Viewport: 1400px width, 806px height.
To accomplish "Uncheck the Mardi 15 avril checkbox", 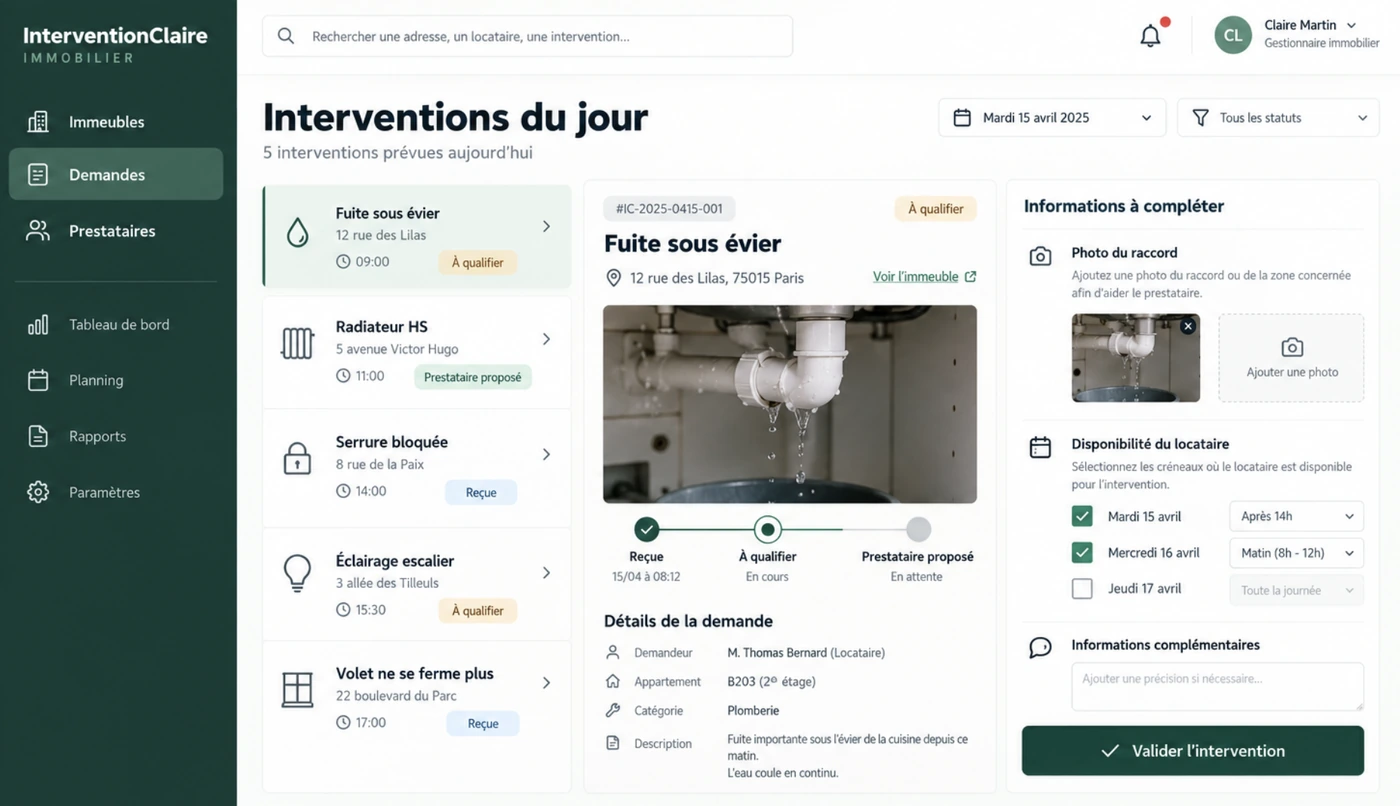I will pos(1082,516).
